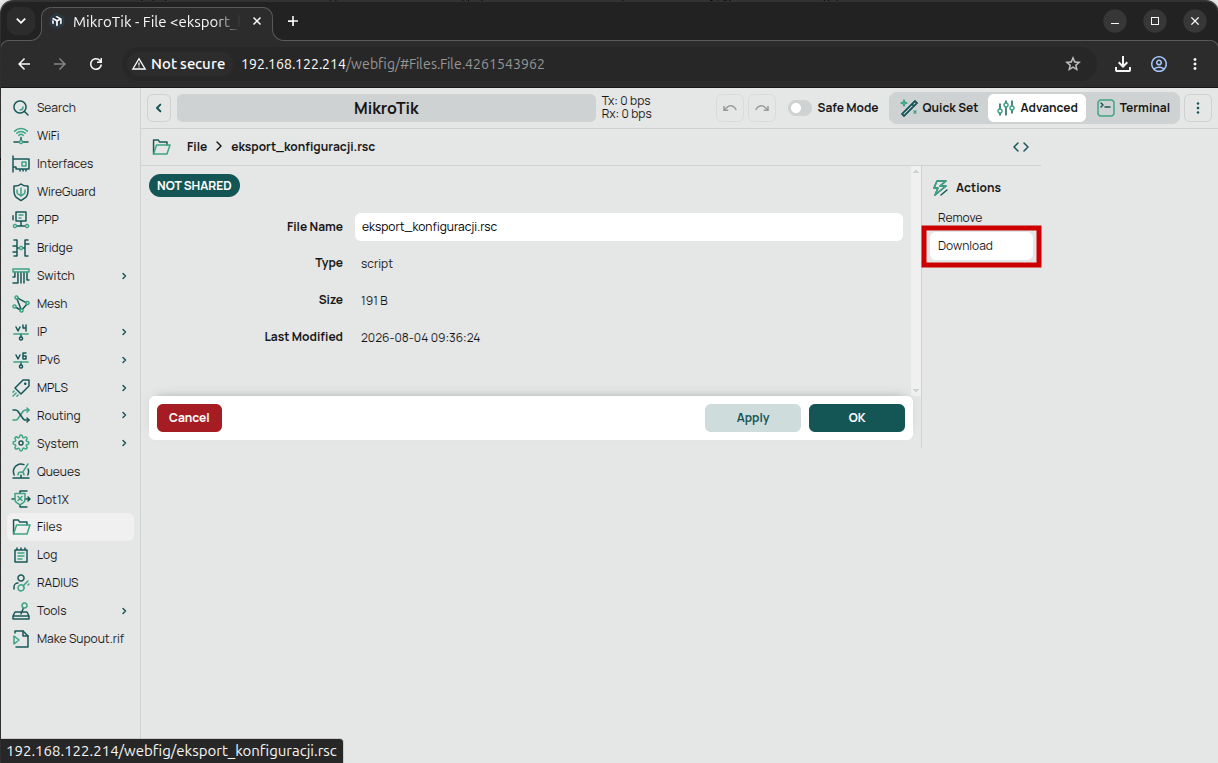This screenshot has width=1218, height=763.
Task: Click the Actions panel heading
Action: click(x=978, y=188)
